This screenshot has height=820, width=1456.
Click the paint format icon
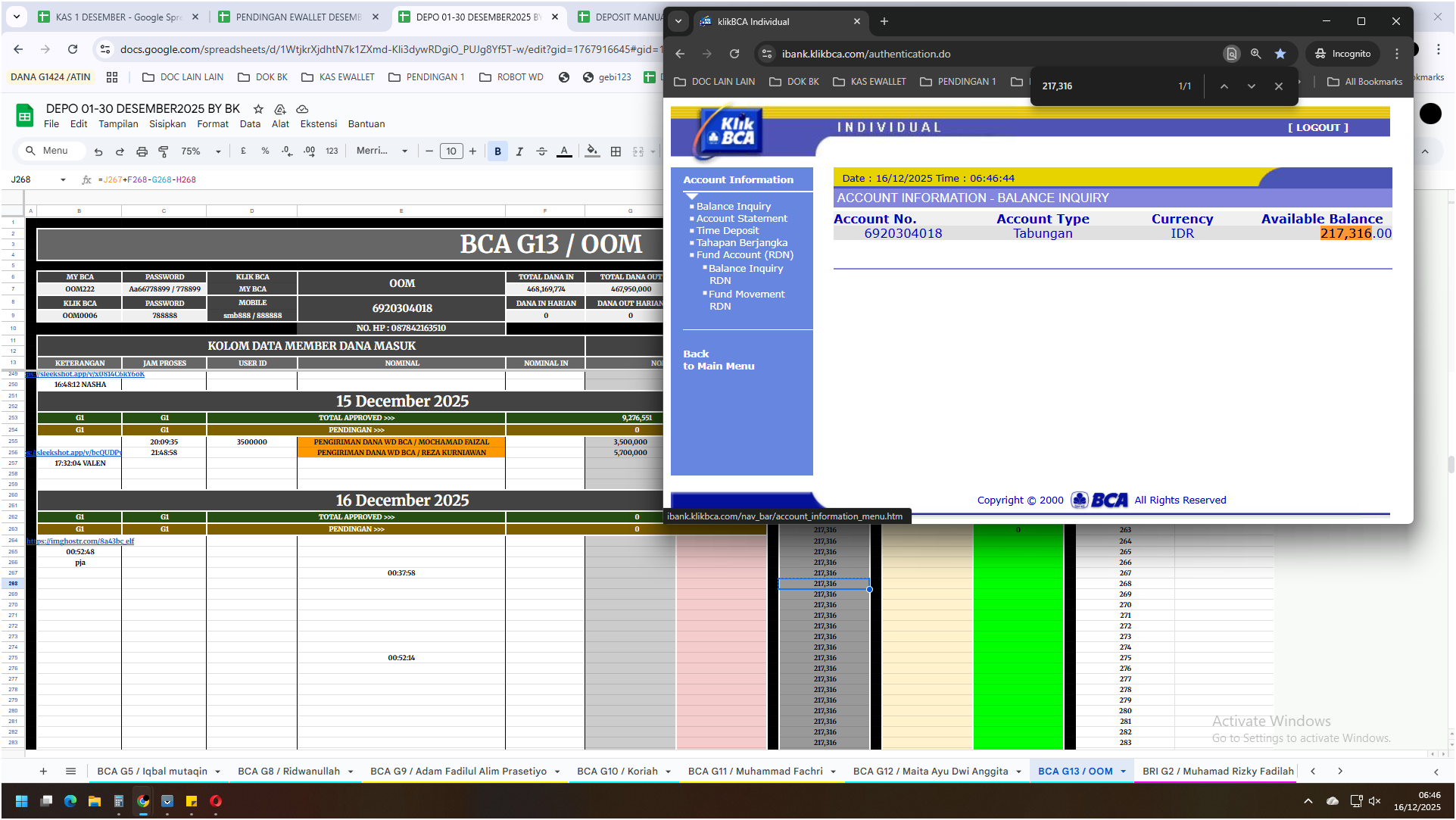click(x=164, y=151)
